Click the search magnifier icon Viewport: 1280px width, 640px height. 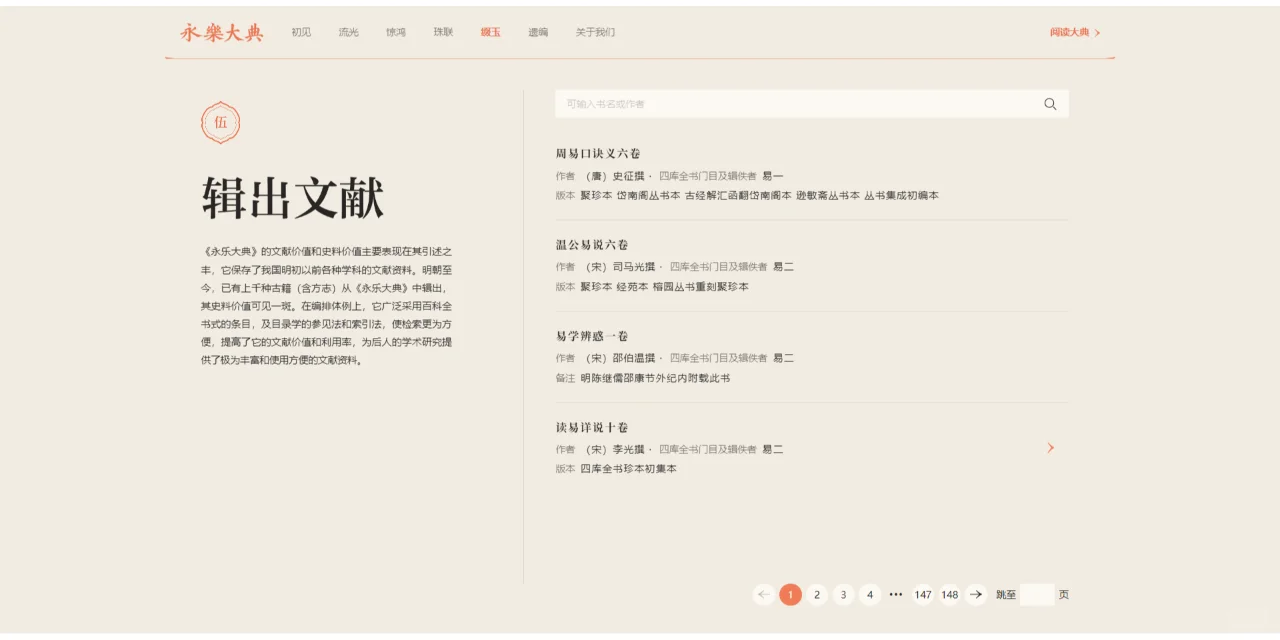point(1050,104)
